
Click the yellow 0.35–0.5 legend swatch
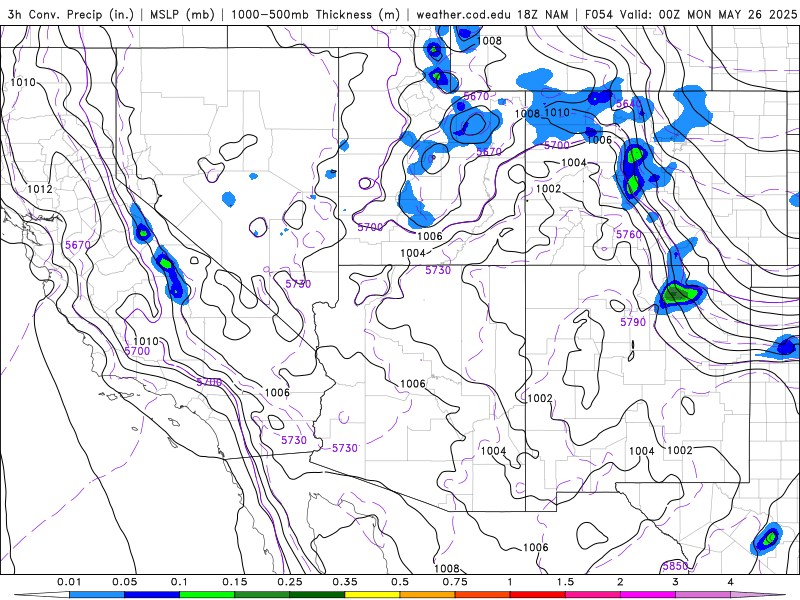point(372,595)
